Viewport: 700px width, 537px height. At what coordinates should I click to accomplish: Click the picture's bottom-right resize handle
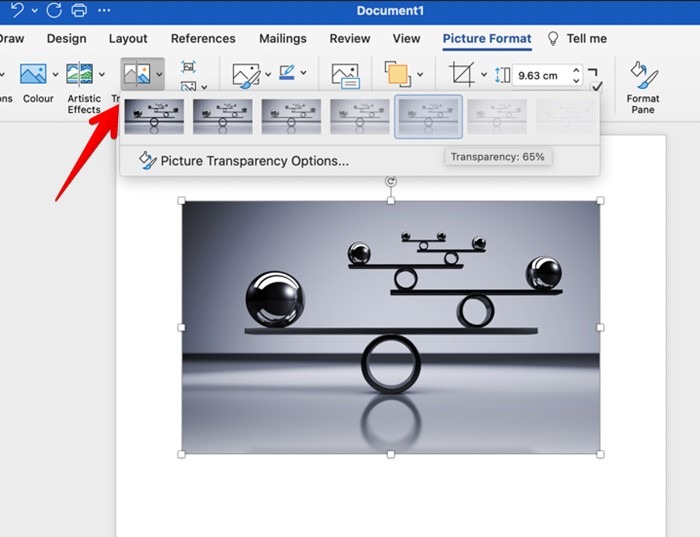(600, 454)
